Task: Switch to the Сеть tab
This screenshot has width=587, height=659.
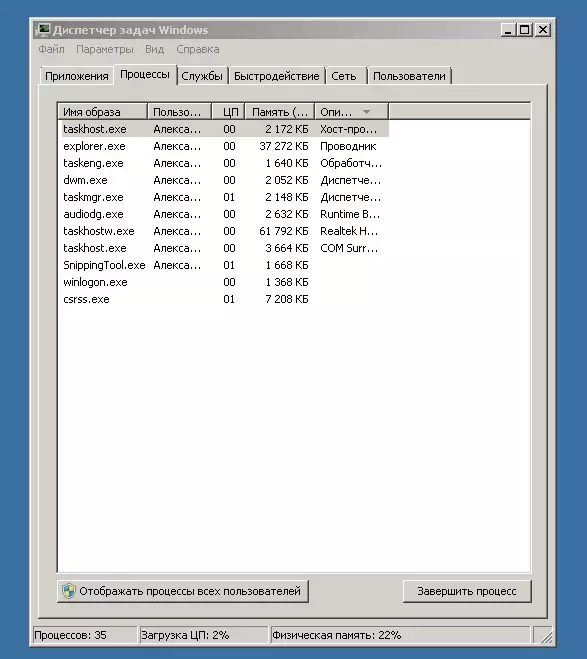Action: point(344,76)
